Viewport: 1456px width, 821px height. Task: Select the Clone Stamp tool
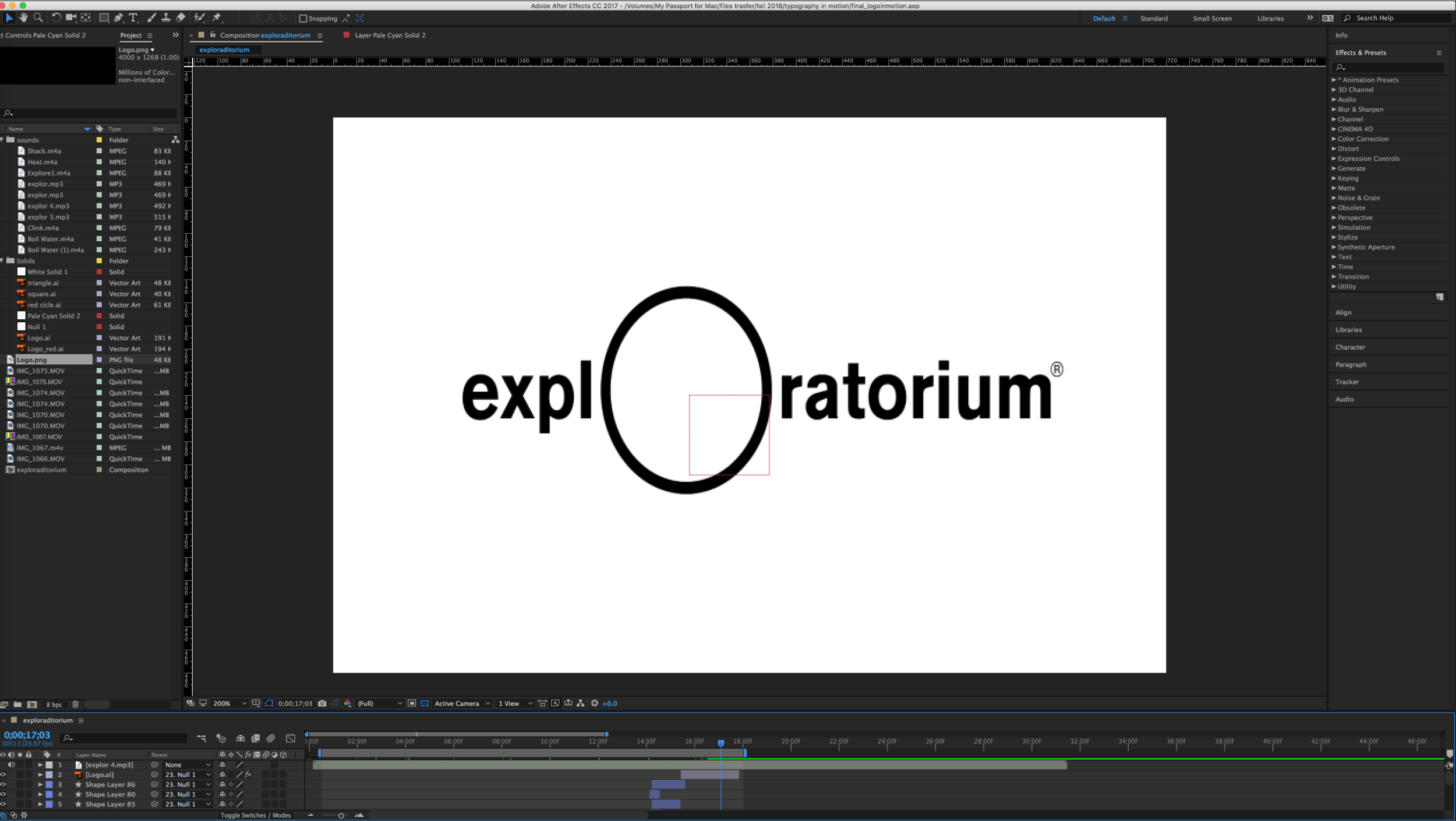[166, 18]
